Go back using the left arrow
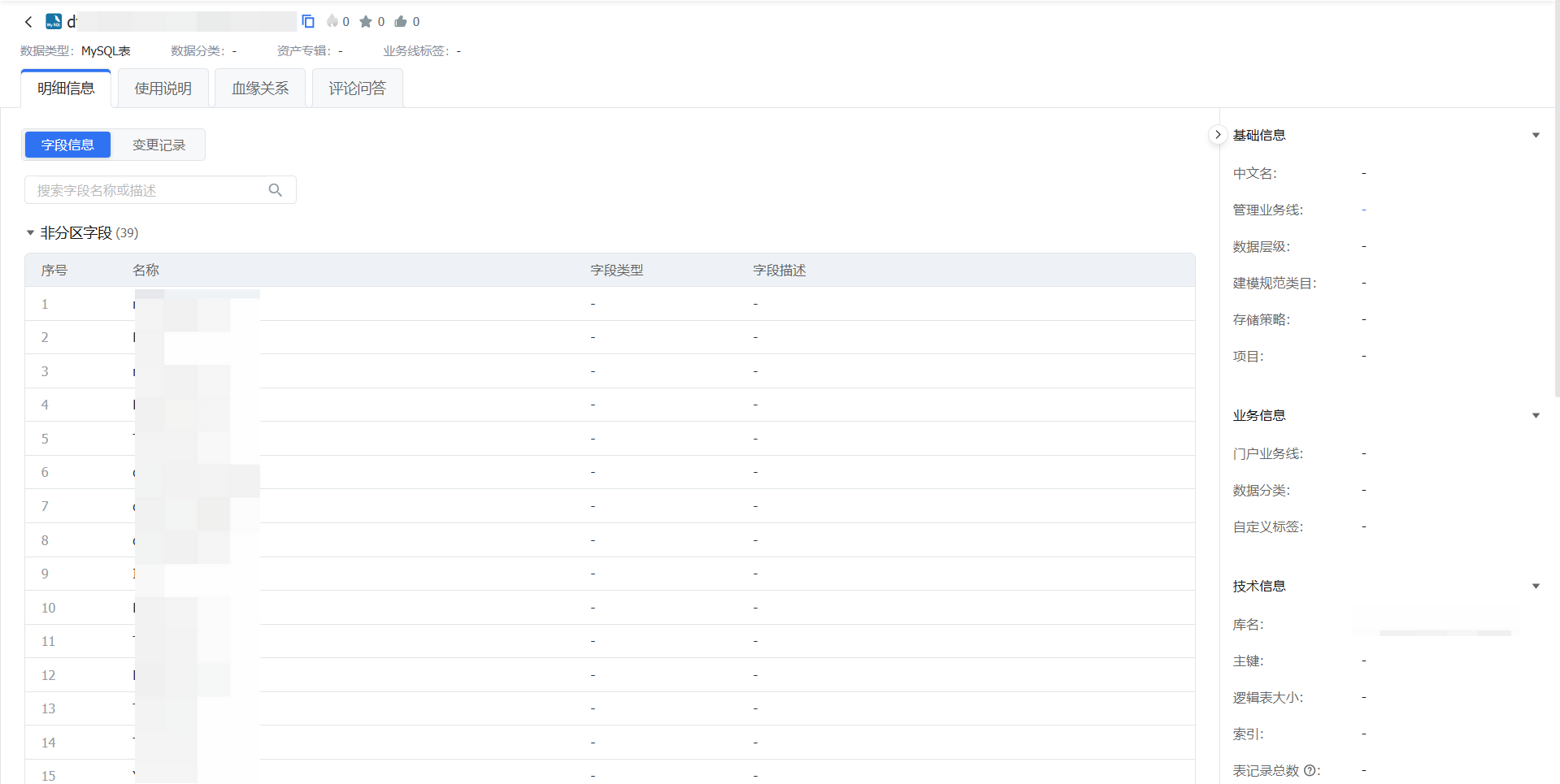1560x784 pixels. 28,22
